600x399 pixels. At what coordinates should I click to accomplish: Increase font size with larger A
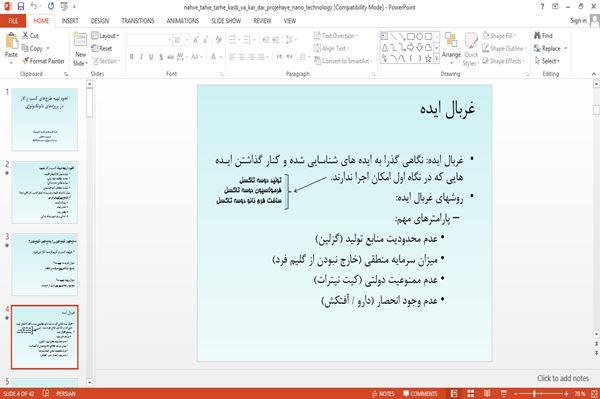(196, 40)
